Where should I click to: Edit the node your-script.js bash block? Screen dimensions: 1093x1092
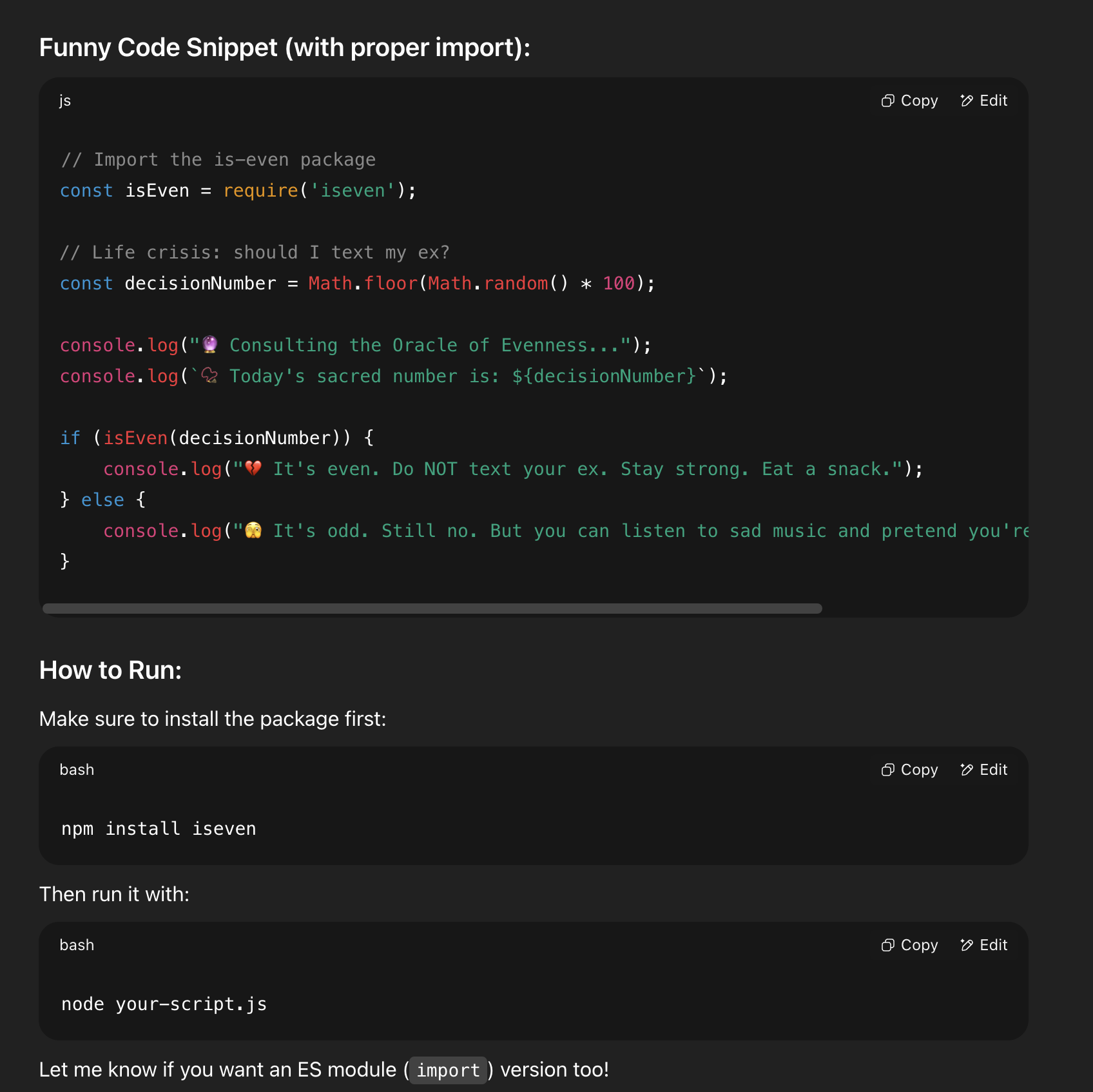(x=983, y=945)
